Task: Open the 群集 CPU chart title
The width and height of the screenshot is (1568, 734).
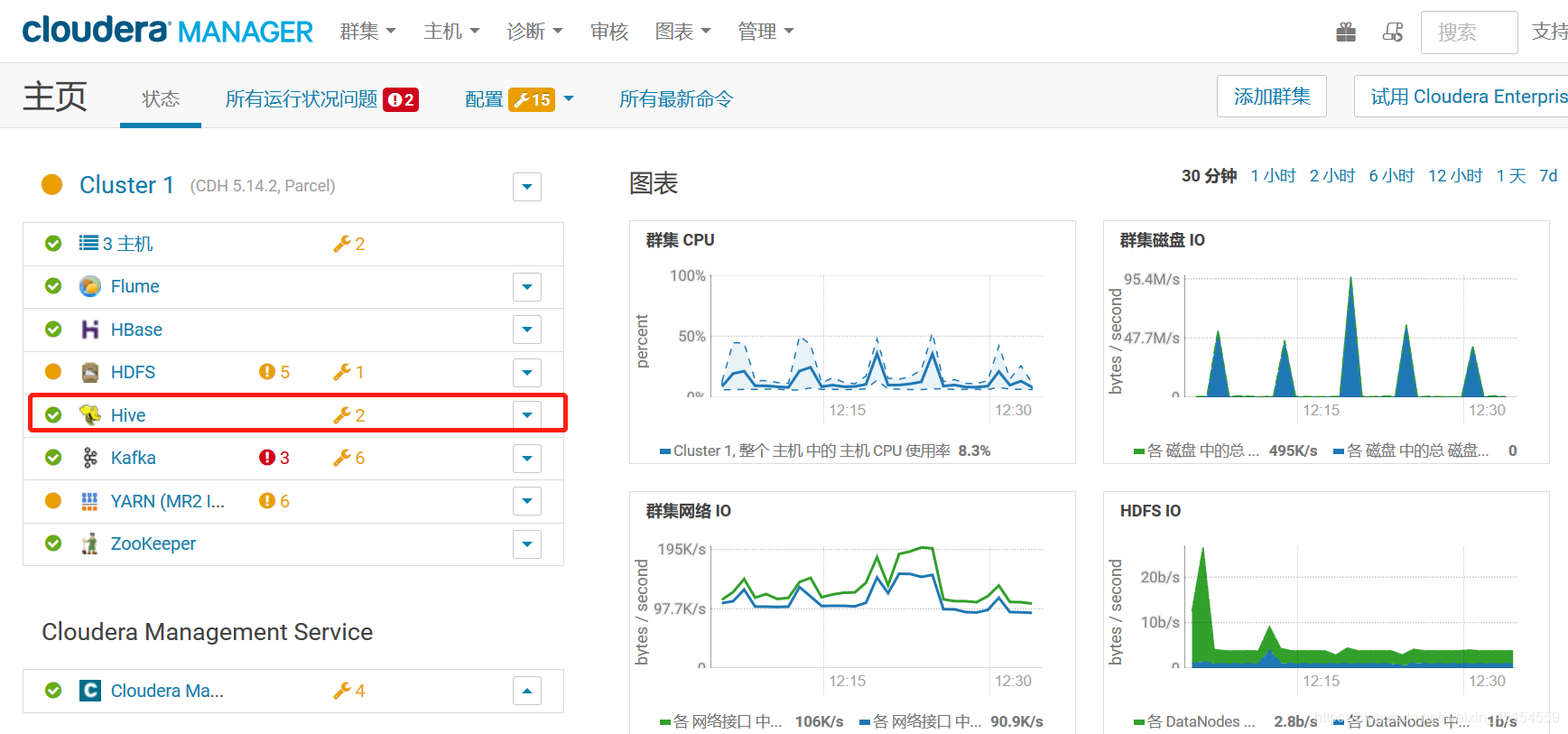Action: [680, 240]
